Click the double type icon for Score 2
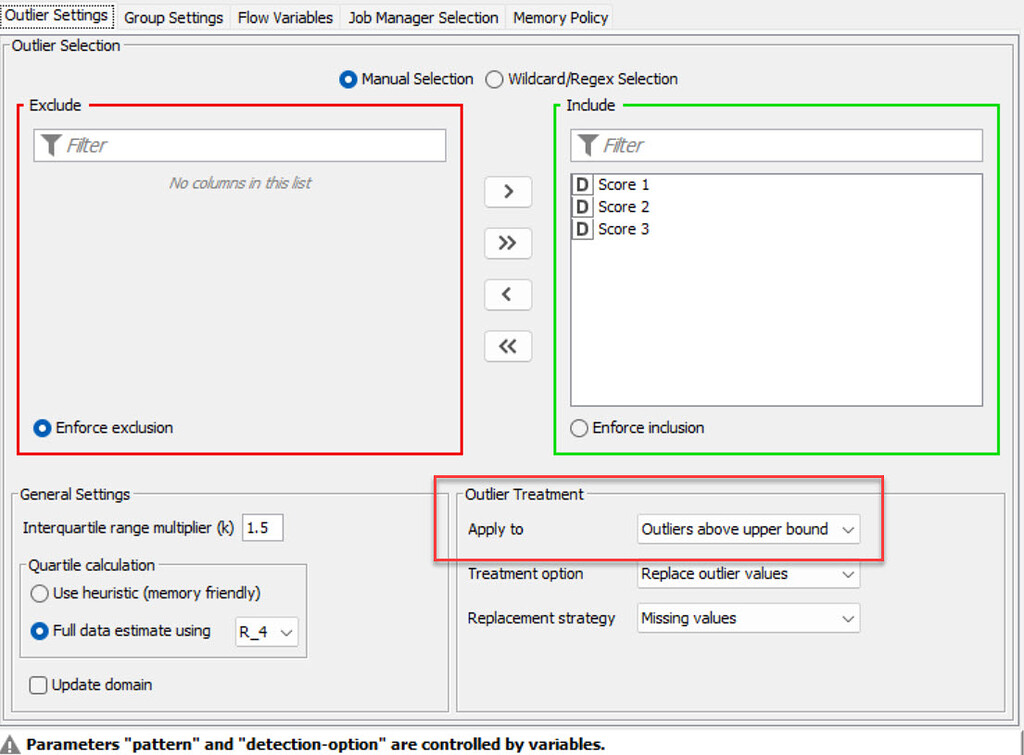The width and height of the screenshot is (1024, 755). click(x=582, y=207)
